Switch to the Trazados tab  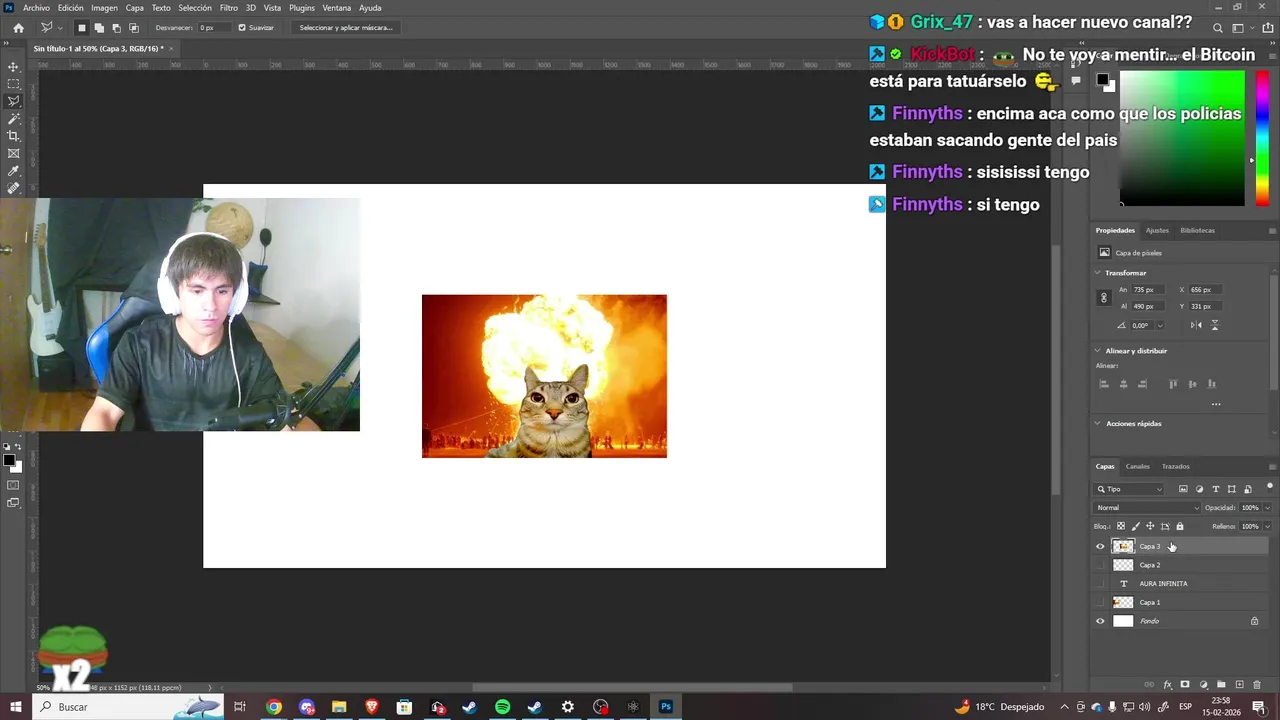point(1176,466)
